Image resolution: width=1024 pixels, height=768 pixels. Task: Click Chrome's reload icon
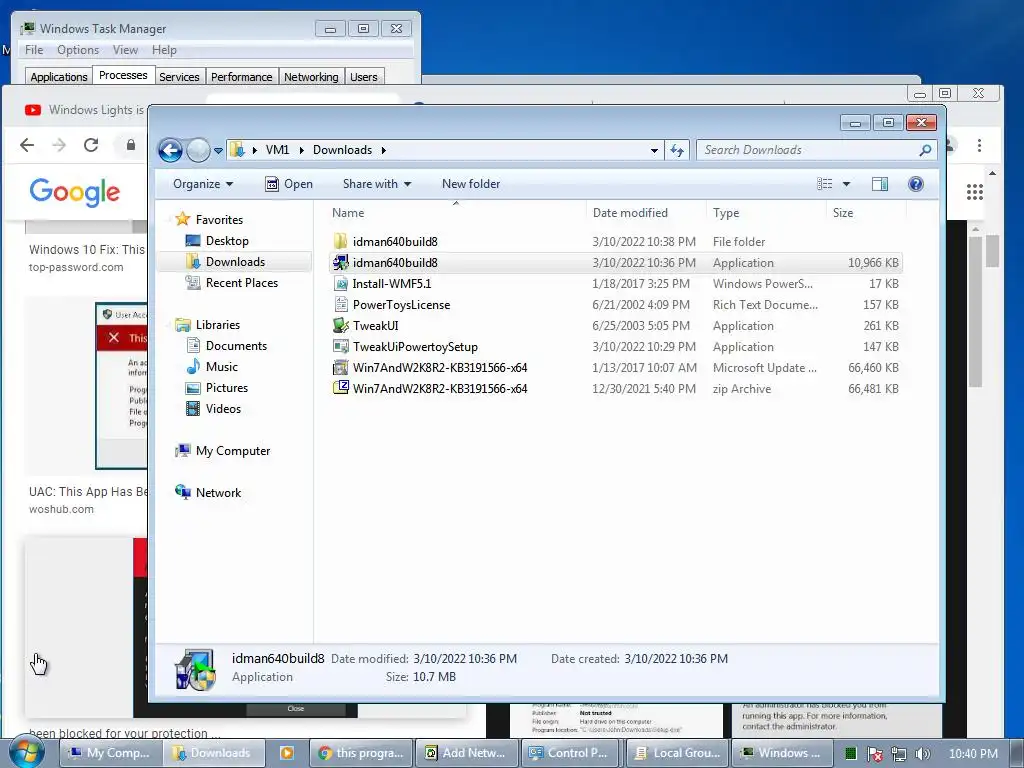tap(91, 145)
